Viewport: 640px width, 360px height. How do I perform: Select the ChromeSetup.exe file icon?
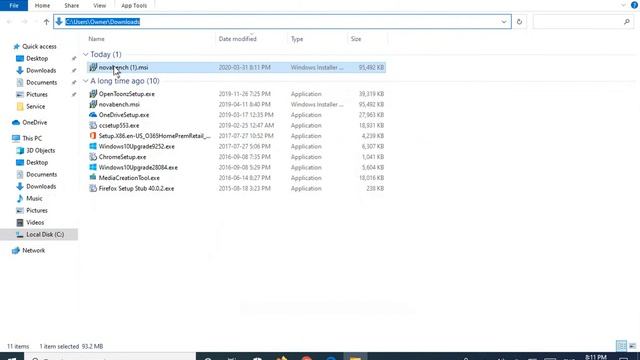(93, 157)
